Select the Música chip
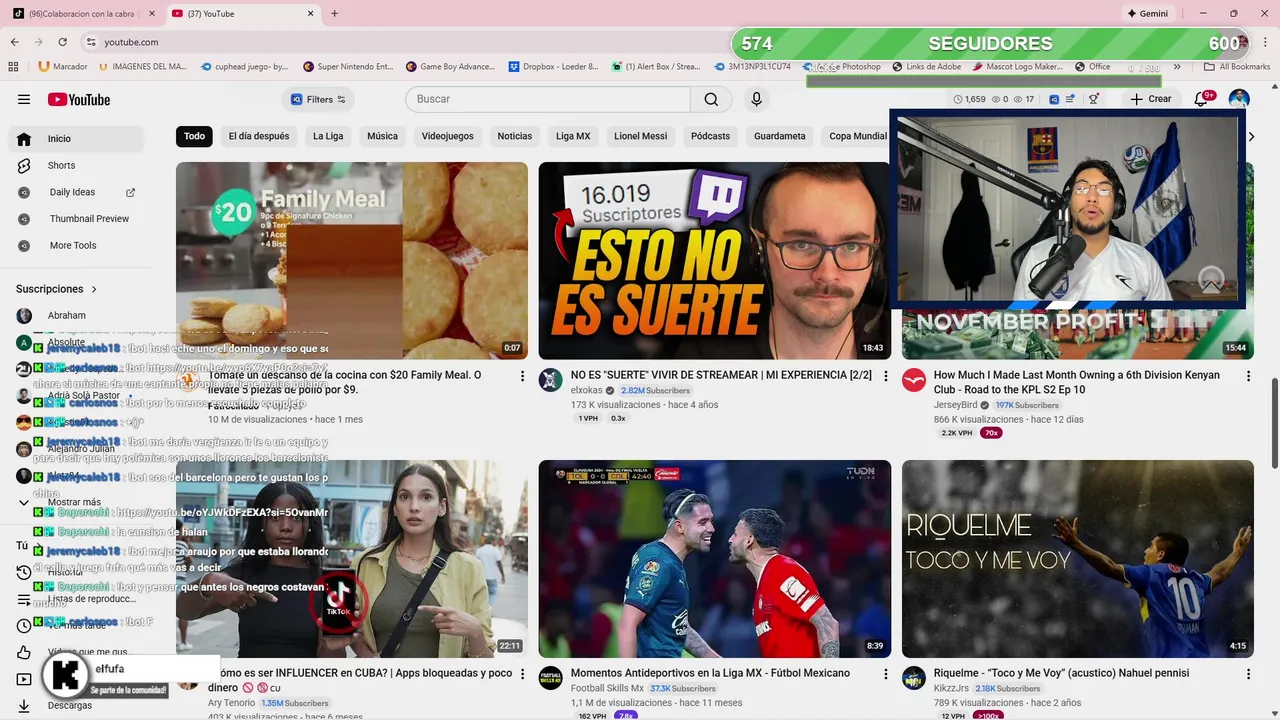 coord(382,136)
